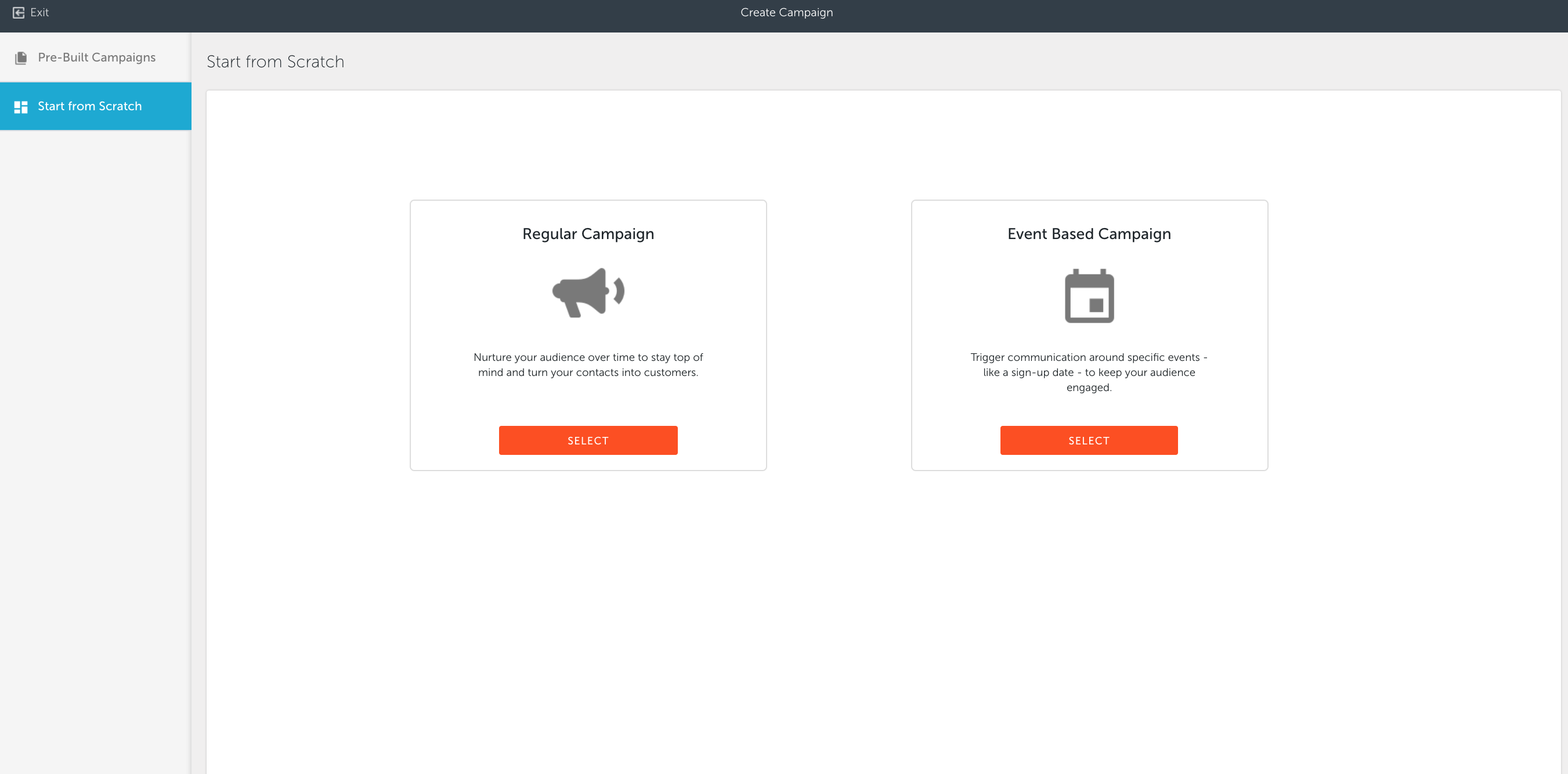The height and width of the screenshot is (774, 1568).
Task: Click the Regular Campaign card title
Action: tap(588, 234)
